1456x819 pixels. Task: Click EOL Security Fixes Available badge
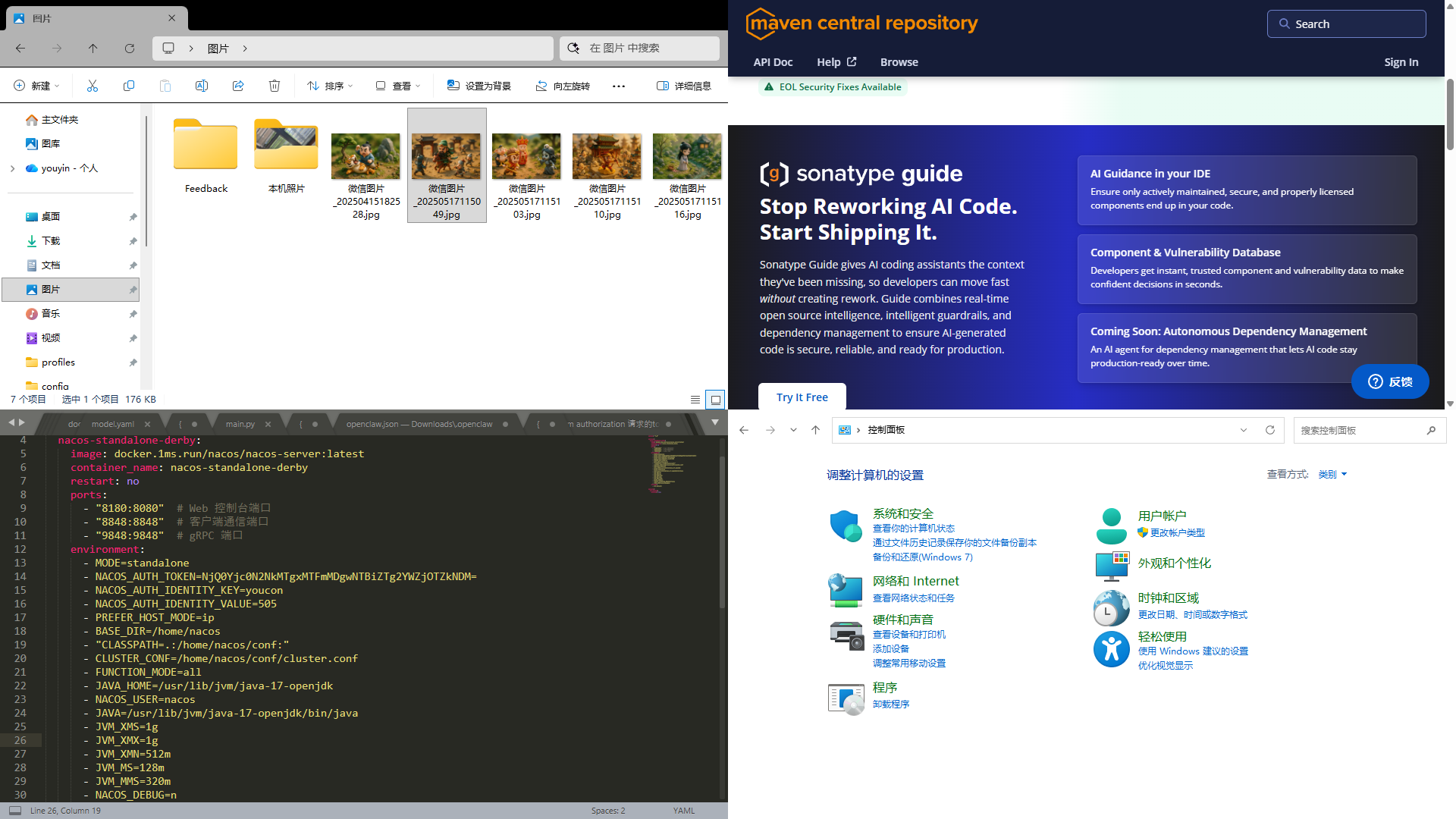pos(833,87)
